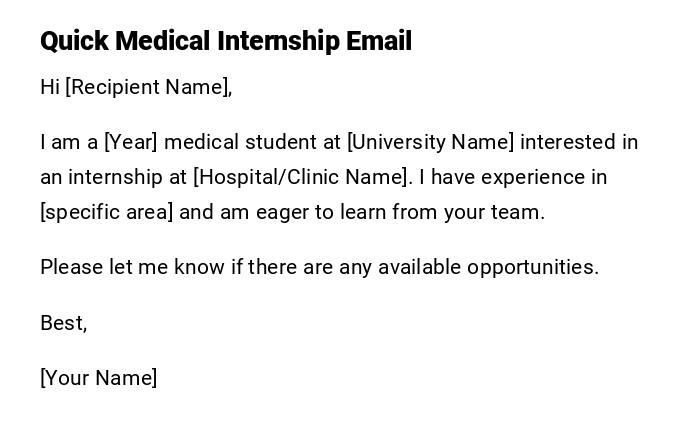Click the [Year] placeholder text
The image size is (700, 440).
[x=131, y=142]
